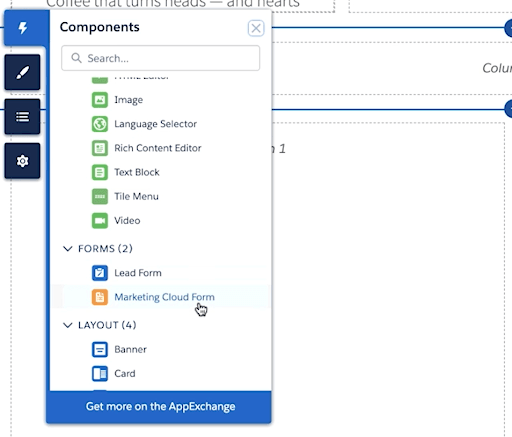Image resolution: width=512 pixels, height=437 pixels.
Task: Click the LAYOUT (4) heading text
Action: click(x=107, y=325)
